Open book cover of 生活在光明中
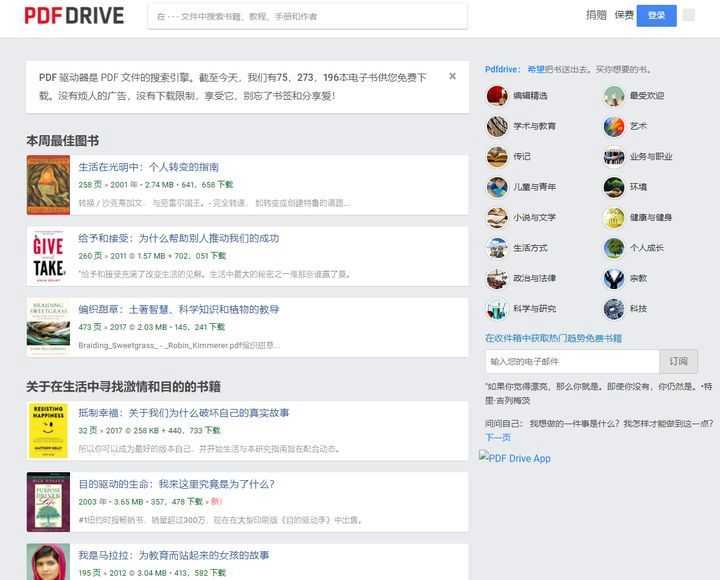This screenshot has height=580, width=720. [x=48, y=185]
